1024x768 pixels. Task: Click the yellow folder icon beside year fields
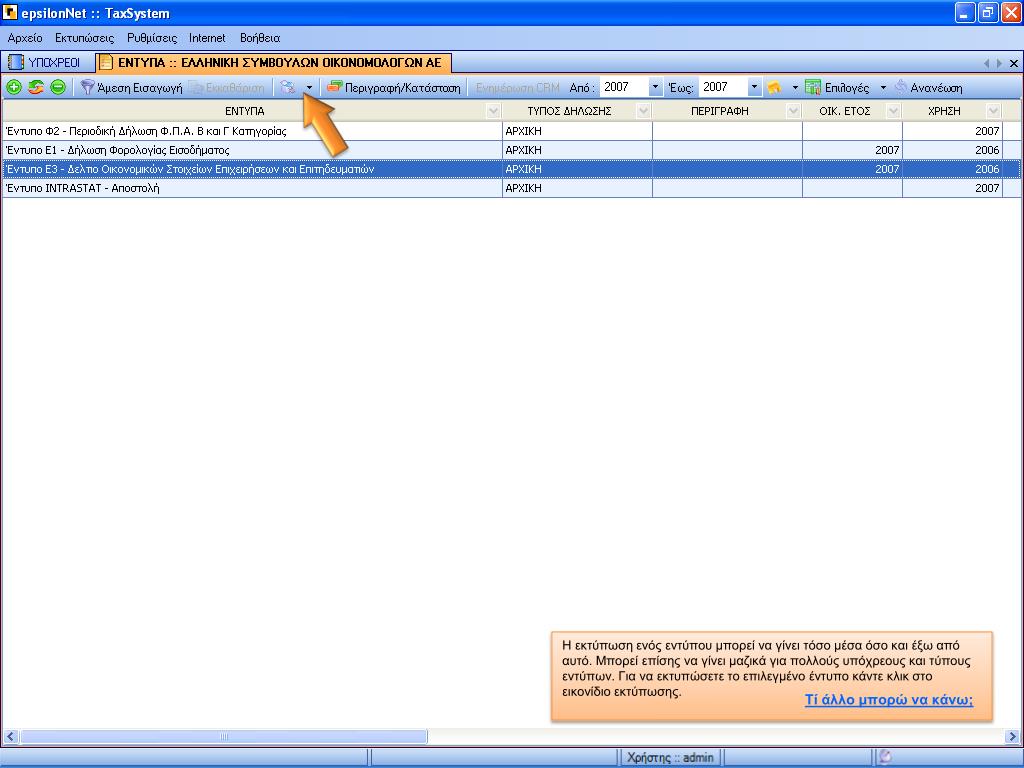(774, 87)
